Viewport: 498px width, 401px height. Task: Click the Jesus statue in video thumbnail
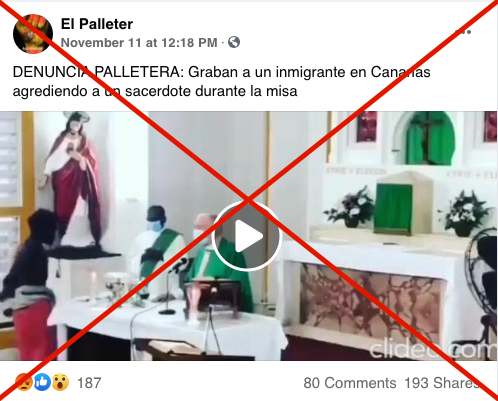[72, 179]
